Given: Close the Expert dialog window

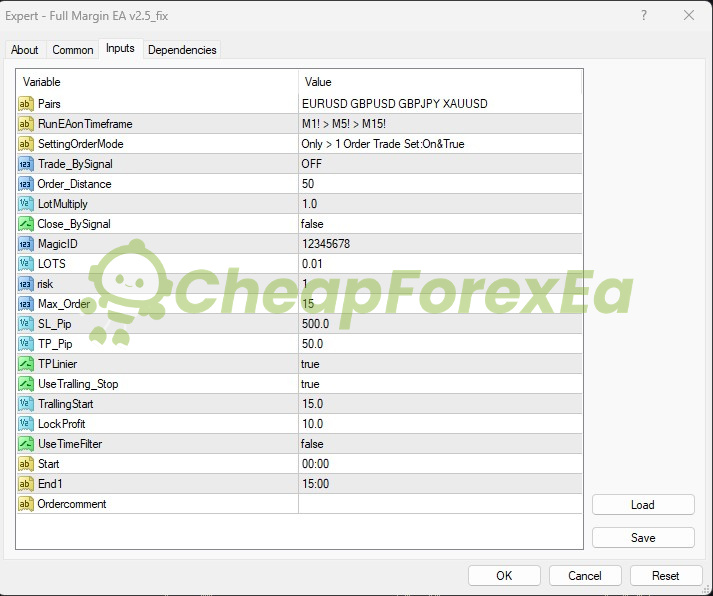Looking at the screenshot, I should (x=689, y=15).
